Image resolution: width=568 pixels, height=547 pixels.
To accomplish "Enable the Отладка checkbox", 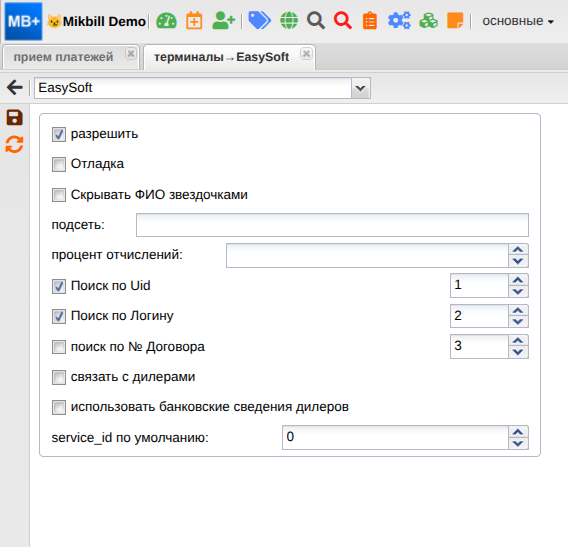I will pyautogui.click(x=59, y=164).
